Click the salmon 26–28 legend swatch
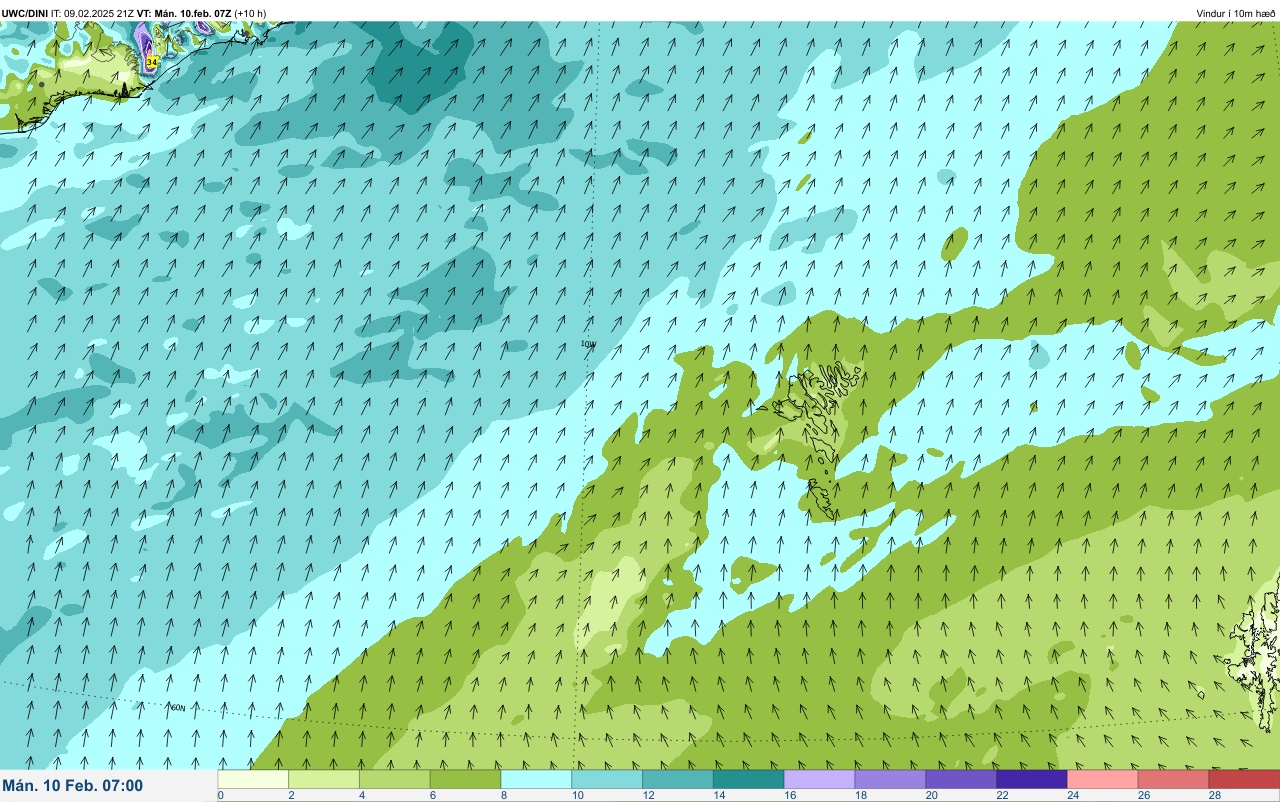Screen dimensions: 1280x802 click(1174, 779)
